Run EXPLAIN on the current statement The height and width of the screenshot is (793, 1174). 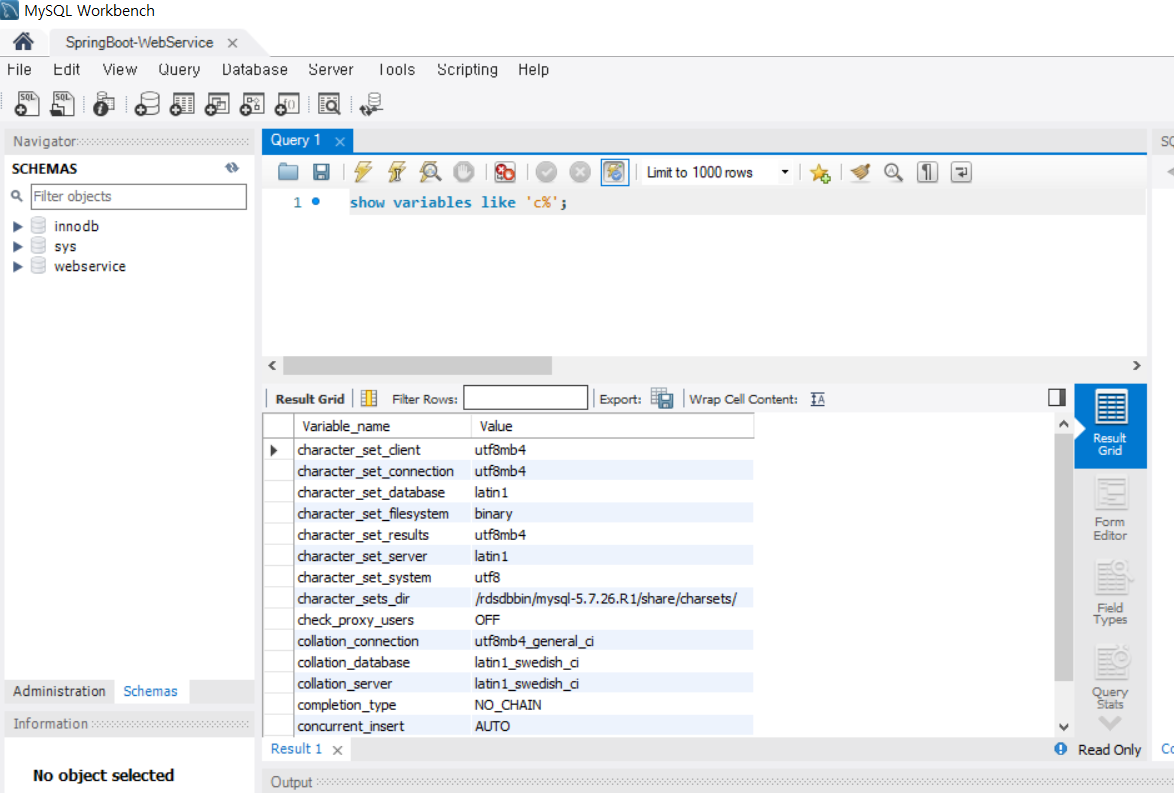(431, 172)
